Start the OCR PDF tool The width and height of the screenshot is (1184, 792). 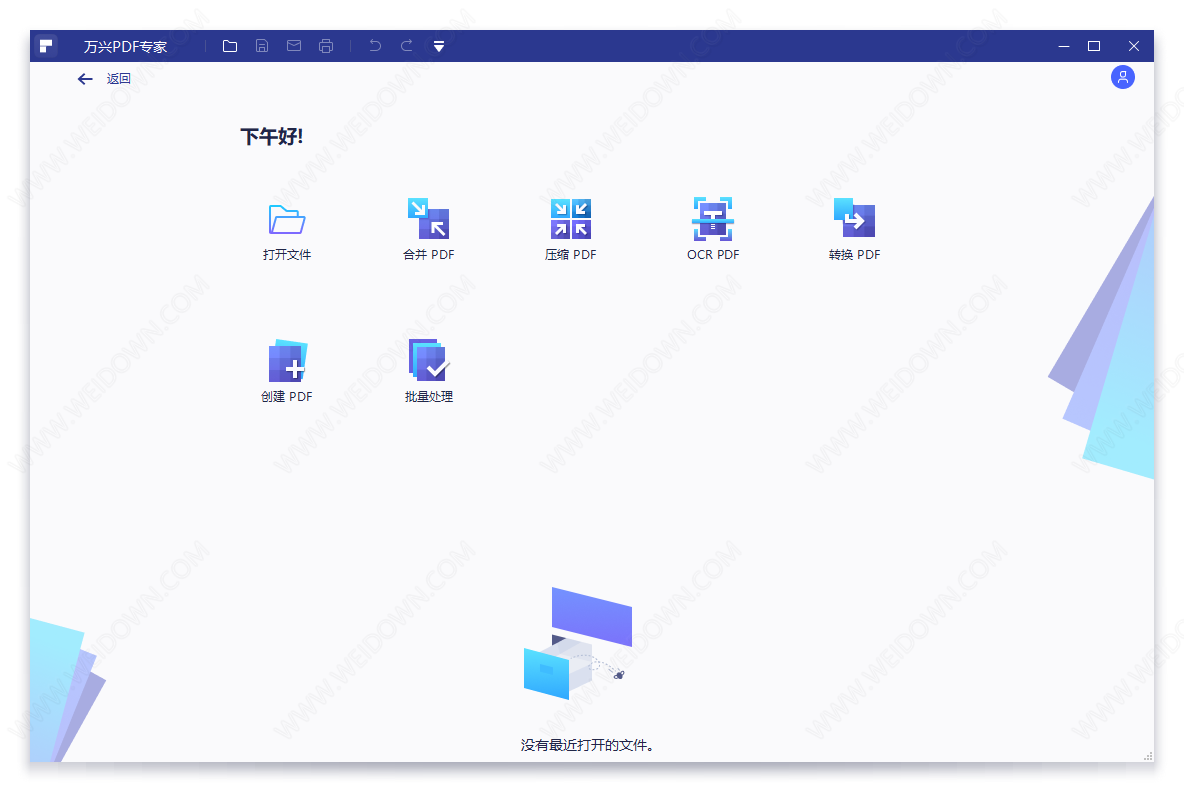pyautogui.click(x=713, y=219)
